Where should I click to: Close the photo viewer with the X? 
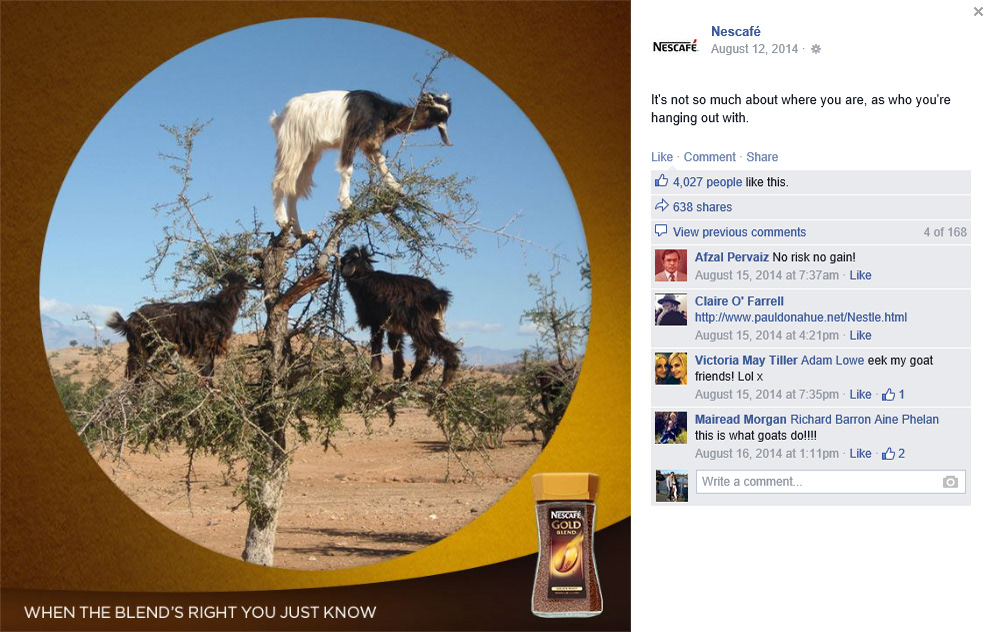978,12
